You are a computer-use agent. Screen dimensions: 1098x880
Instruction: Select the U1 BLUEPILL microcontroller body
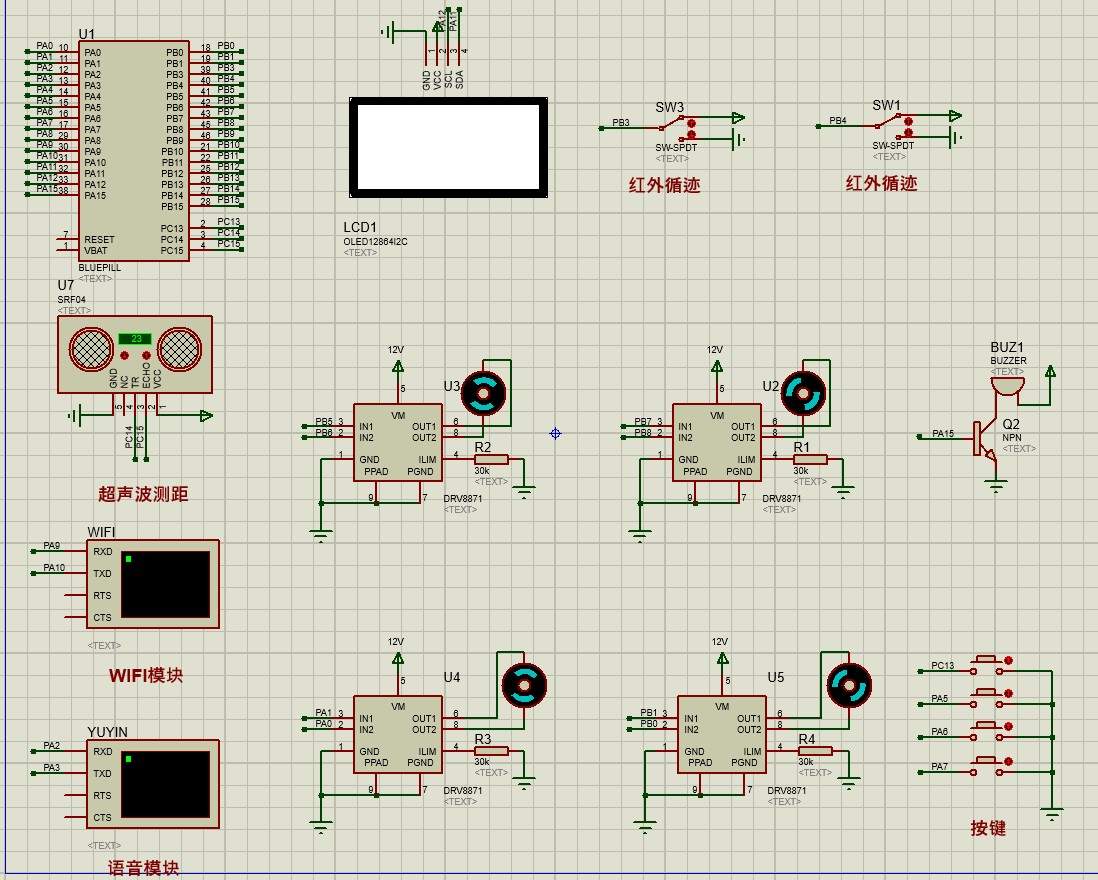pos(133,151)
